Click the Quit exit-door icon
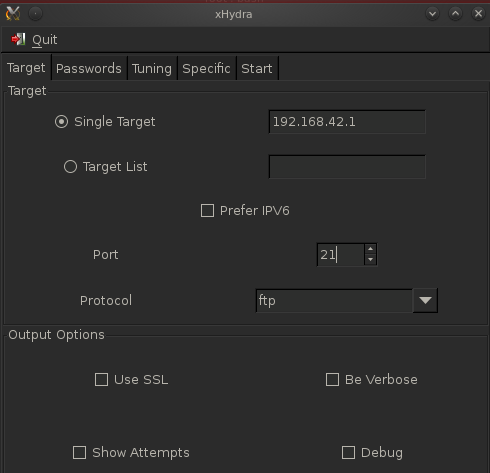The image size is (490, 473). (x=18, y=39)
